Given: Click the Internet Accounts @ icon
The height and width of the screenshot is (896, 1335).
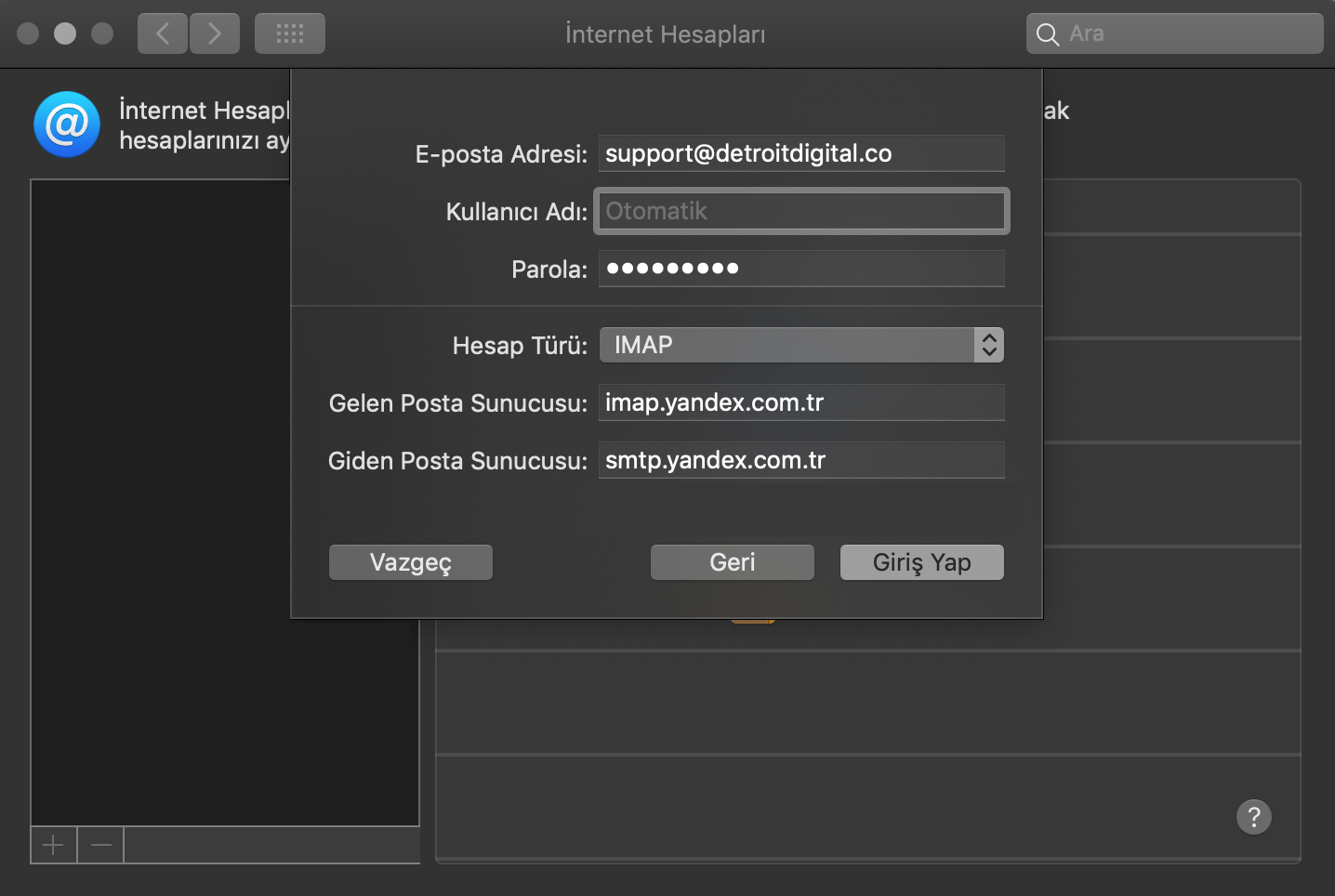Looking at the screenshot, I should tap(66, 124).
